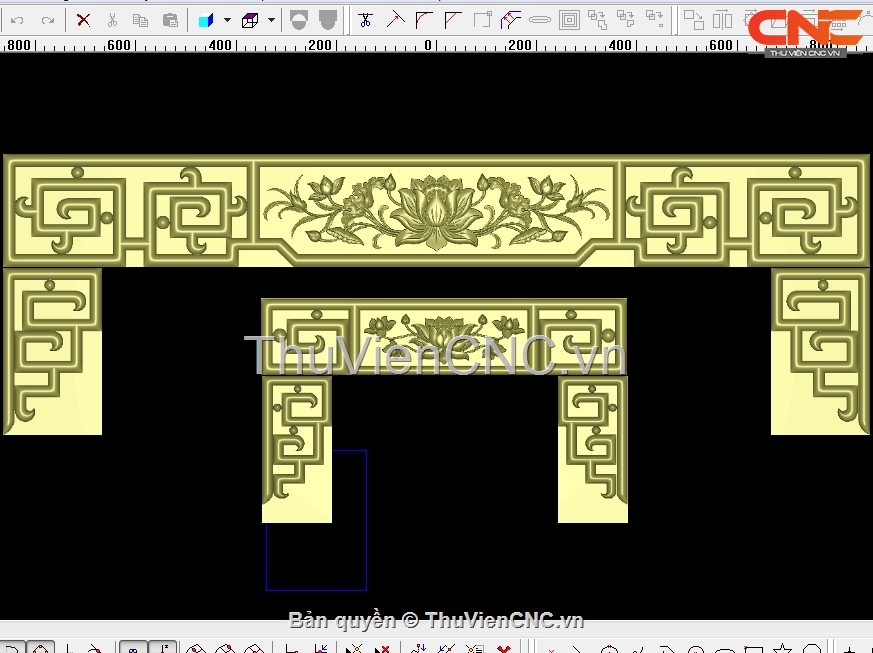Click the Paste clipboard icon
The height and width of the screenshot is (653, 873).
(x=170, y=20)
